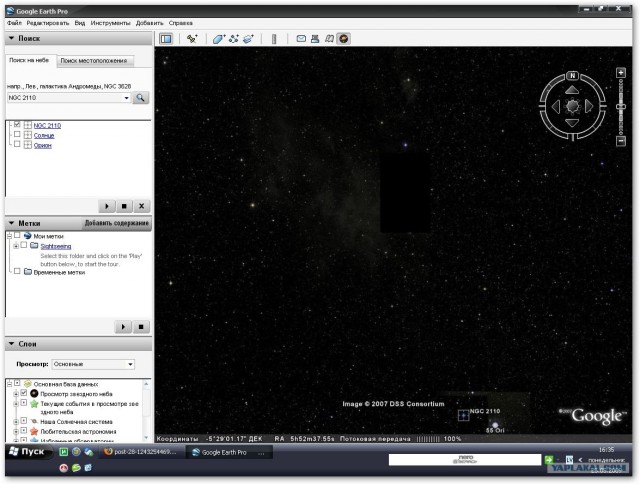
Task: Stop the tour in Places panel
Action: click(x=141, y=326)
